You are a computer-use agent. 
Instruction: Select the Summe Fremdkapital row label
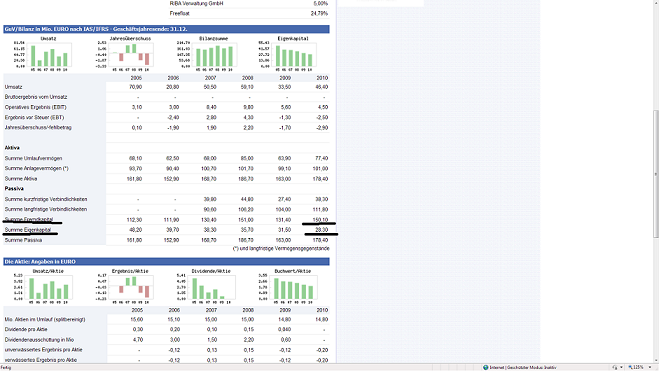coord(29,219)
